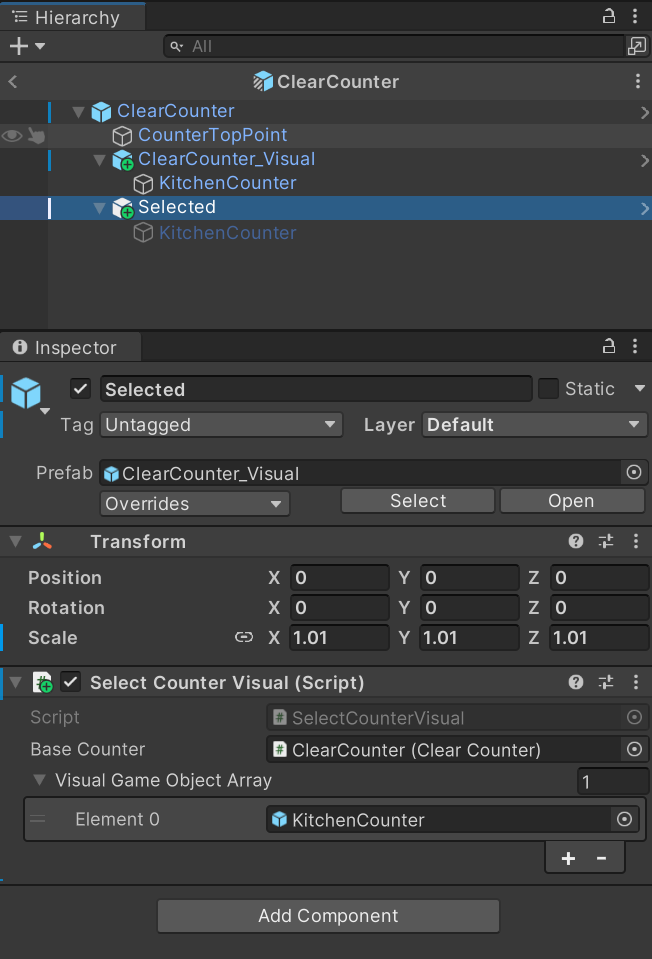This screenshot has width=652, height=959.
Task: Click the Inspector tab
Action: click(x=70, y=346)
